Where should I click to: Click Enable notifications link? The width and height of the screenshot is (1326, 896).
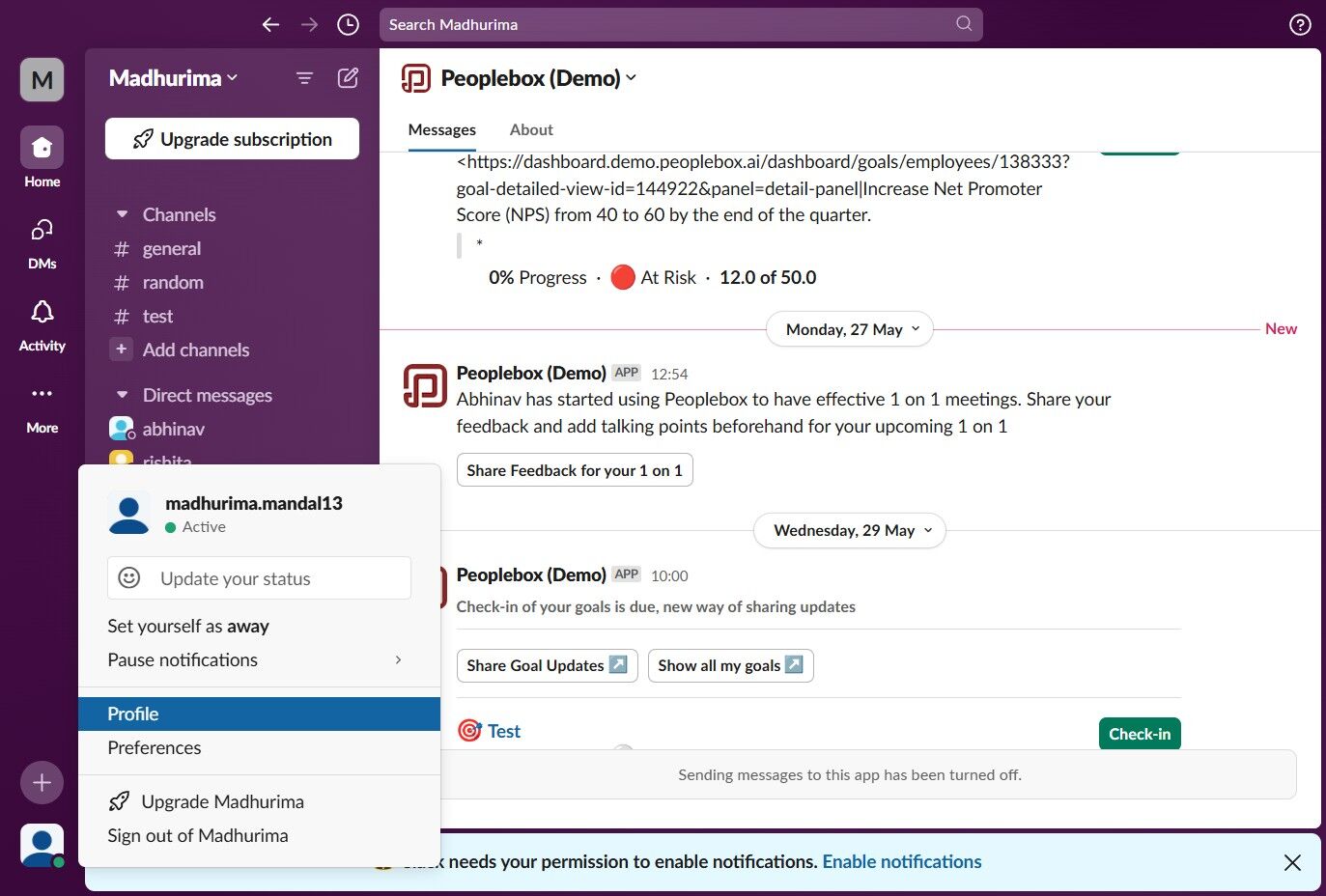pyautogui.click(x=902, y=862)
